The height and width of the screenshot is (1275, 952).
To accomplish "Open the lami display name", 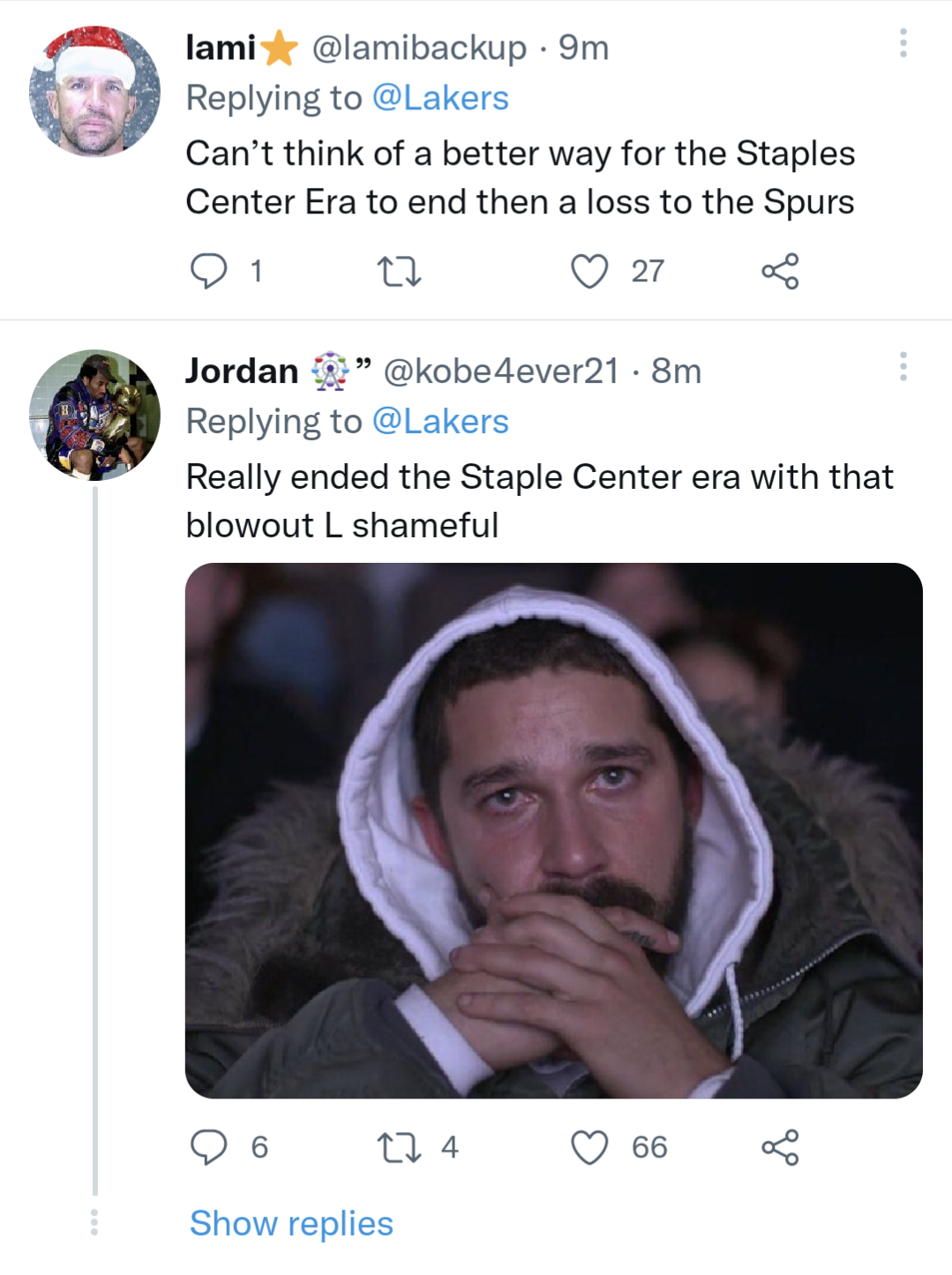I will point(221,48).
